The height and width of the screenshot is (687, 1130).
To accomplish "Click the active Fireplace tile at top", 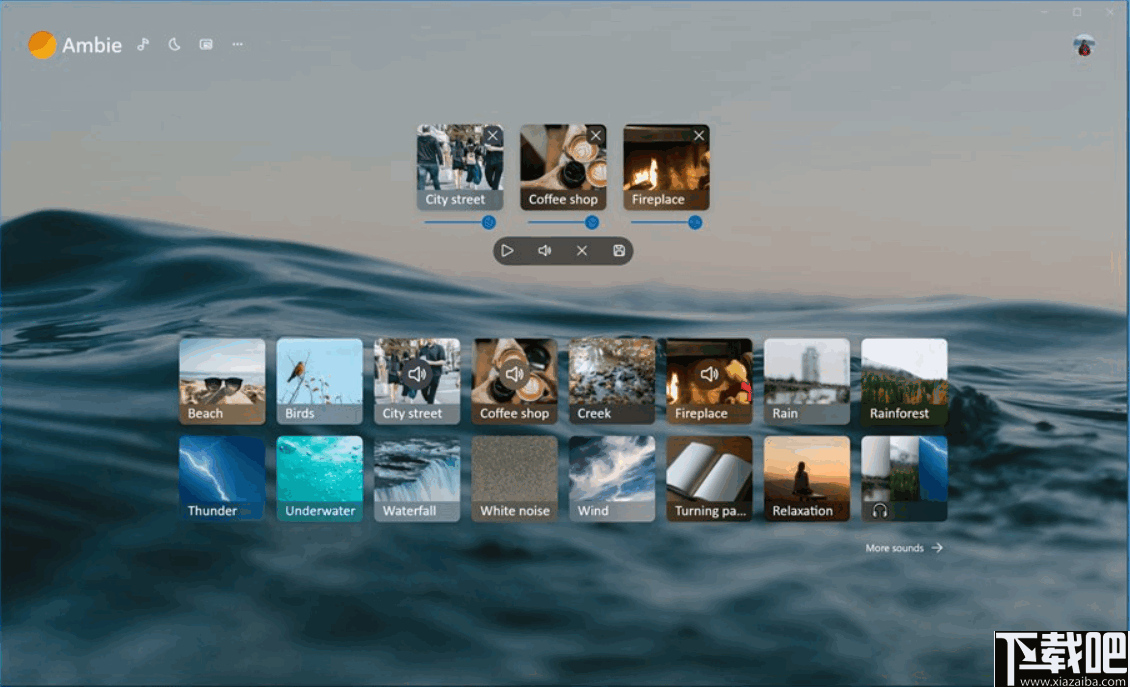I will (x=666, y=167).
